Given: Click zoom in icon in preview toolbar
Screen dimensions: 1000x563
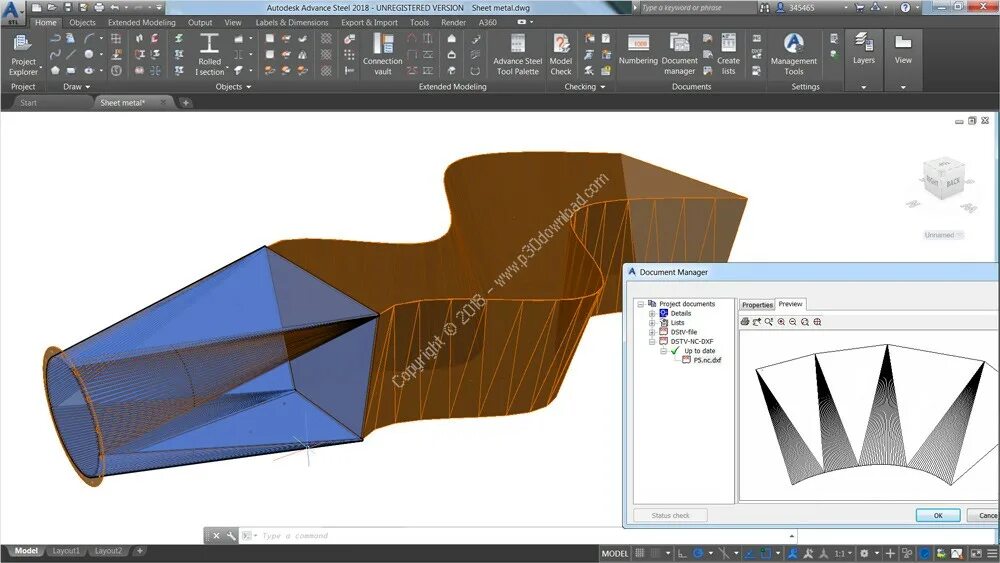Looking at the screenshot, I should coord(781,322).
